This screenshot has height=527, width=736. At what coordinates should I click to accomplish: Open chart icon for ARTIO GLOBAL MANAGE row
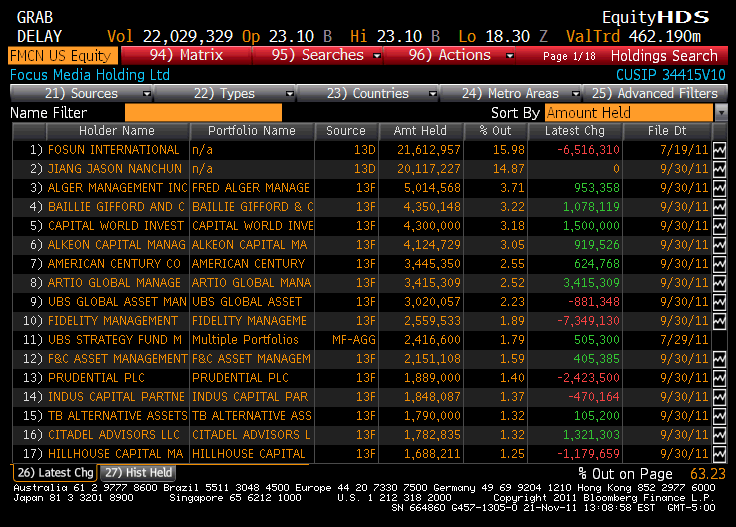(719, 283)
